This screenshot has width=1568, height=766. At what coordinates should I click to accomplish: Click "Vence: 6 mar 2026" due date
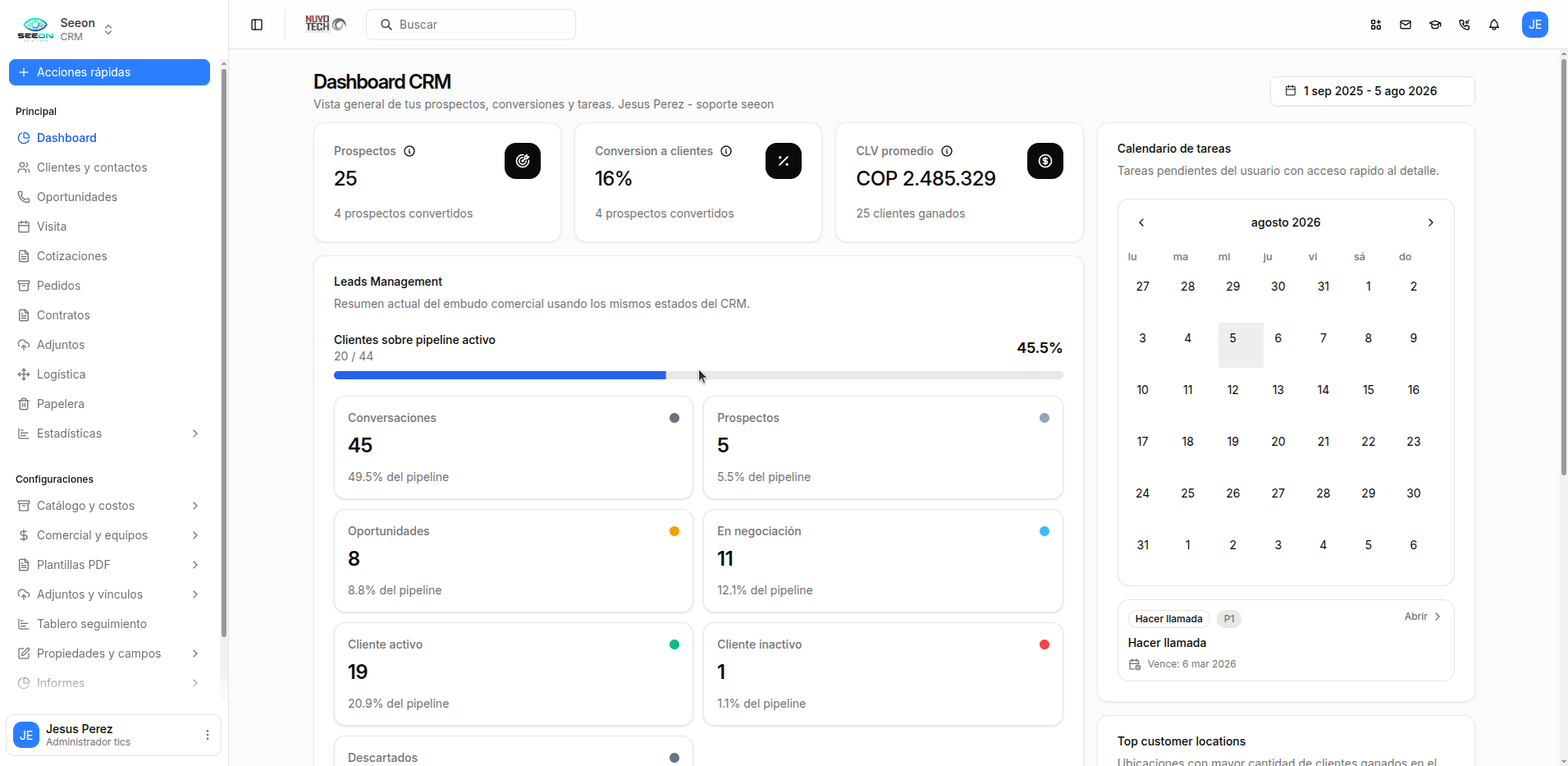tap(1191, 664)
